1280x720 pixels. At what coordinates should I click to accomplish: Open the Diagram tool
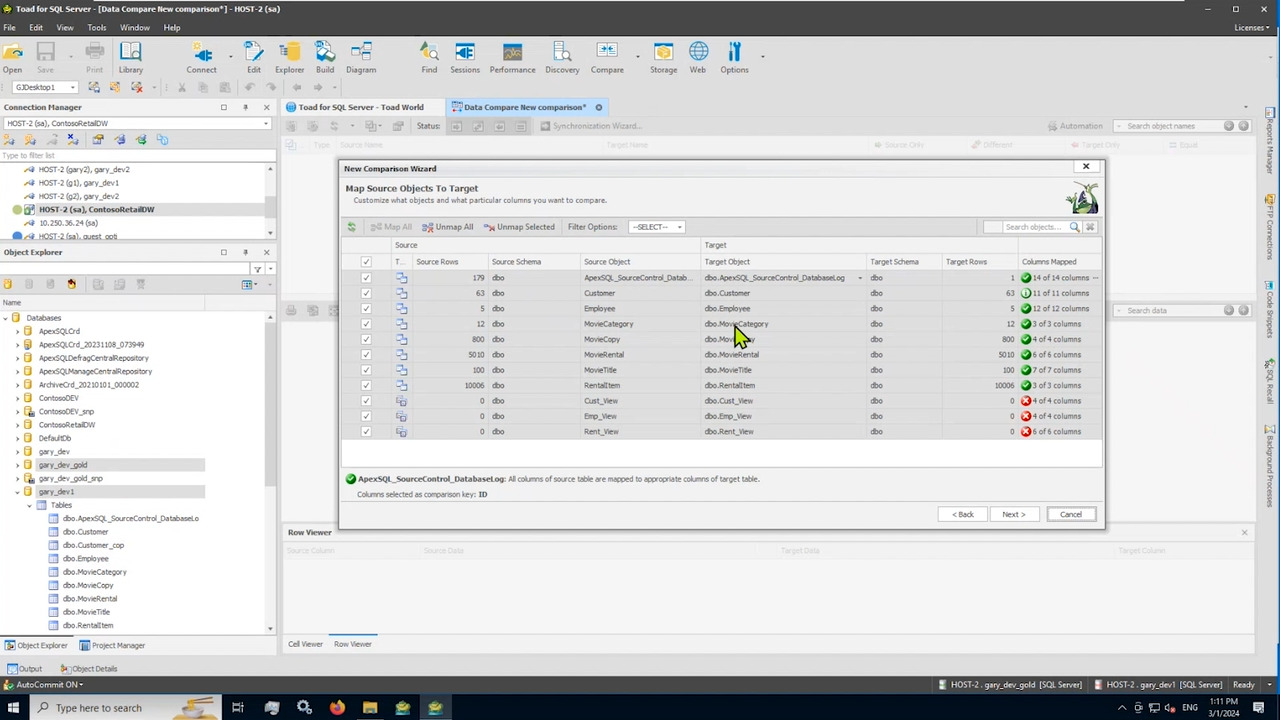tap(361, 58)
